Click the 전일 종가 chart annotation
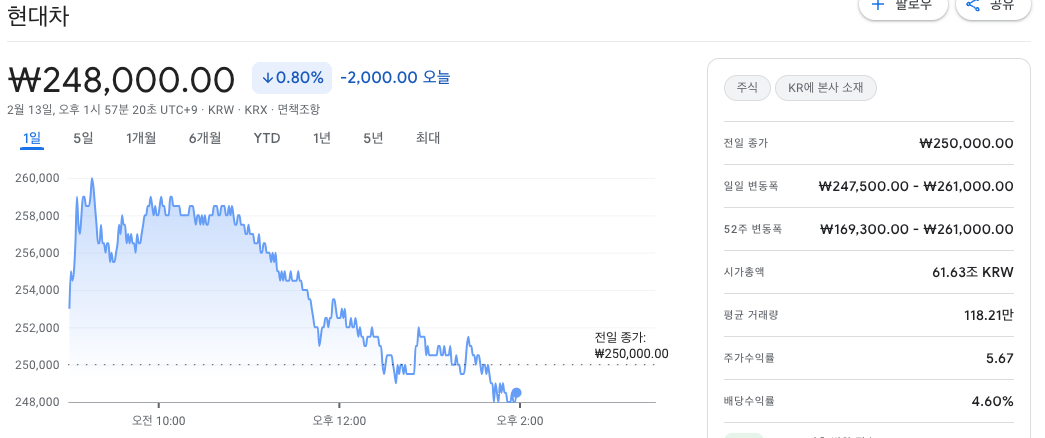The width and height of the screenshot is (1045, 438). pyautogui.click(x=631, y=345)
